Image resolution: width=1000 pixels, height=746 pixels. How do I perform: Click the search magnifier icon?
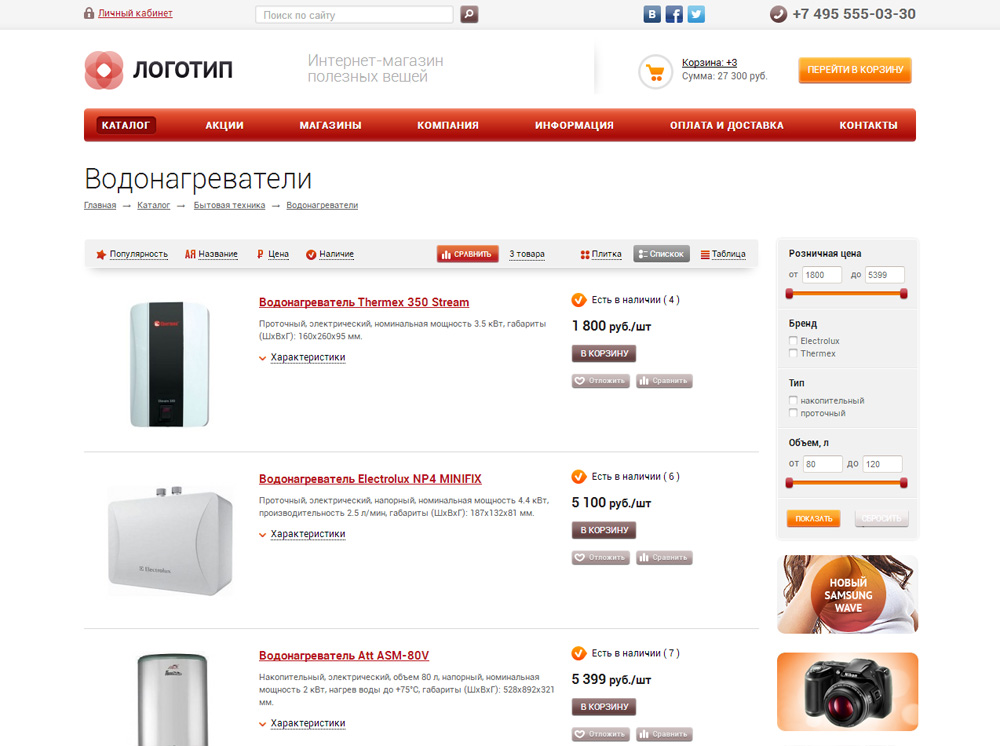point(469,14)
